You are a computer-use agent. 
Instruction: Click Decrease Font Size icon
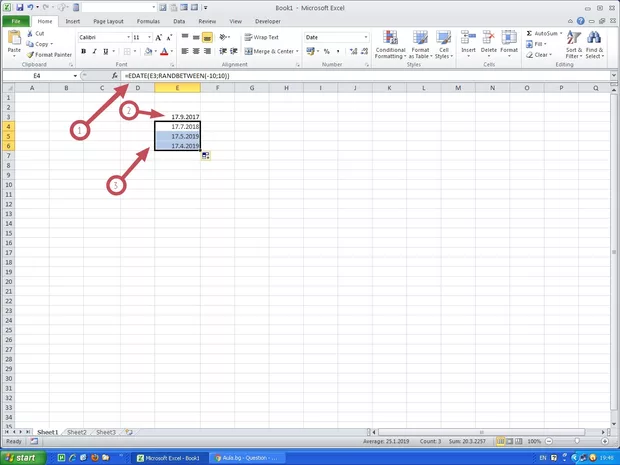[x=169, y=38]
